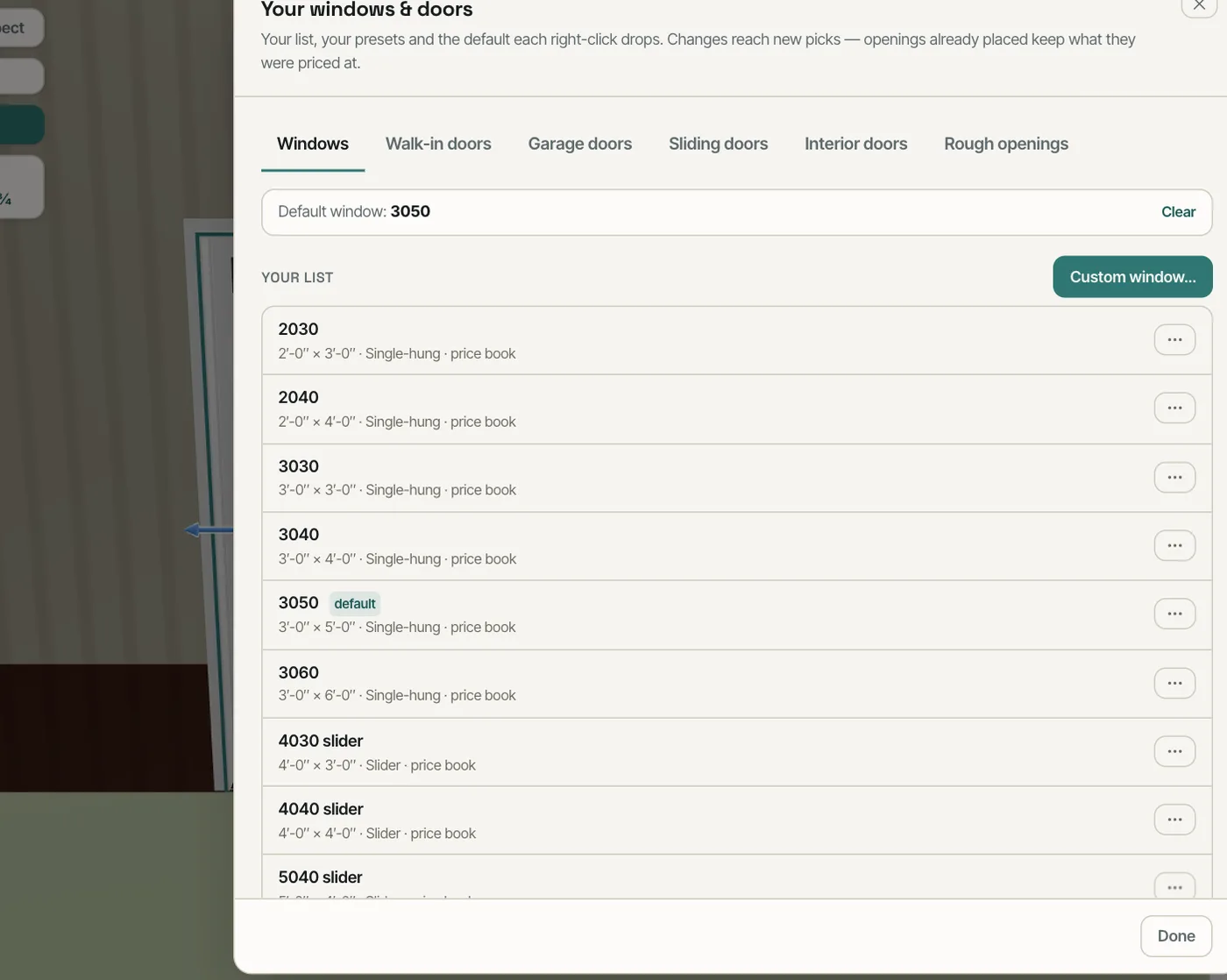Open the more options menu for 3060
The image size is (1227, 980).
point(1174,684)
